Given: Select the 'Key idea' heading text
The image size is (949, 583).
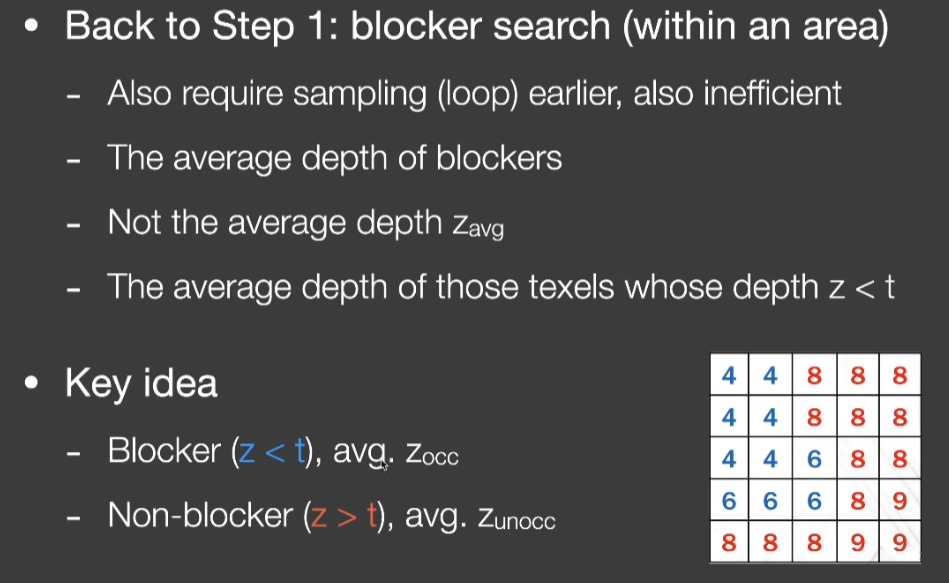Looking at the screenshot, I should (x=141, y=384).
